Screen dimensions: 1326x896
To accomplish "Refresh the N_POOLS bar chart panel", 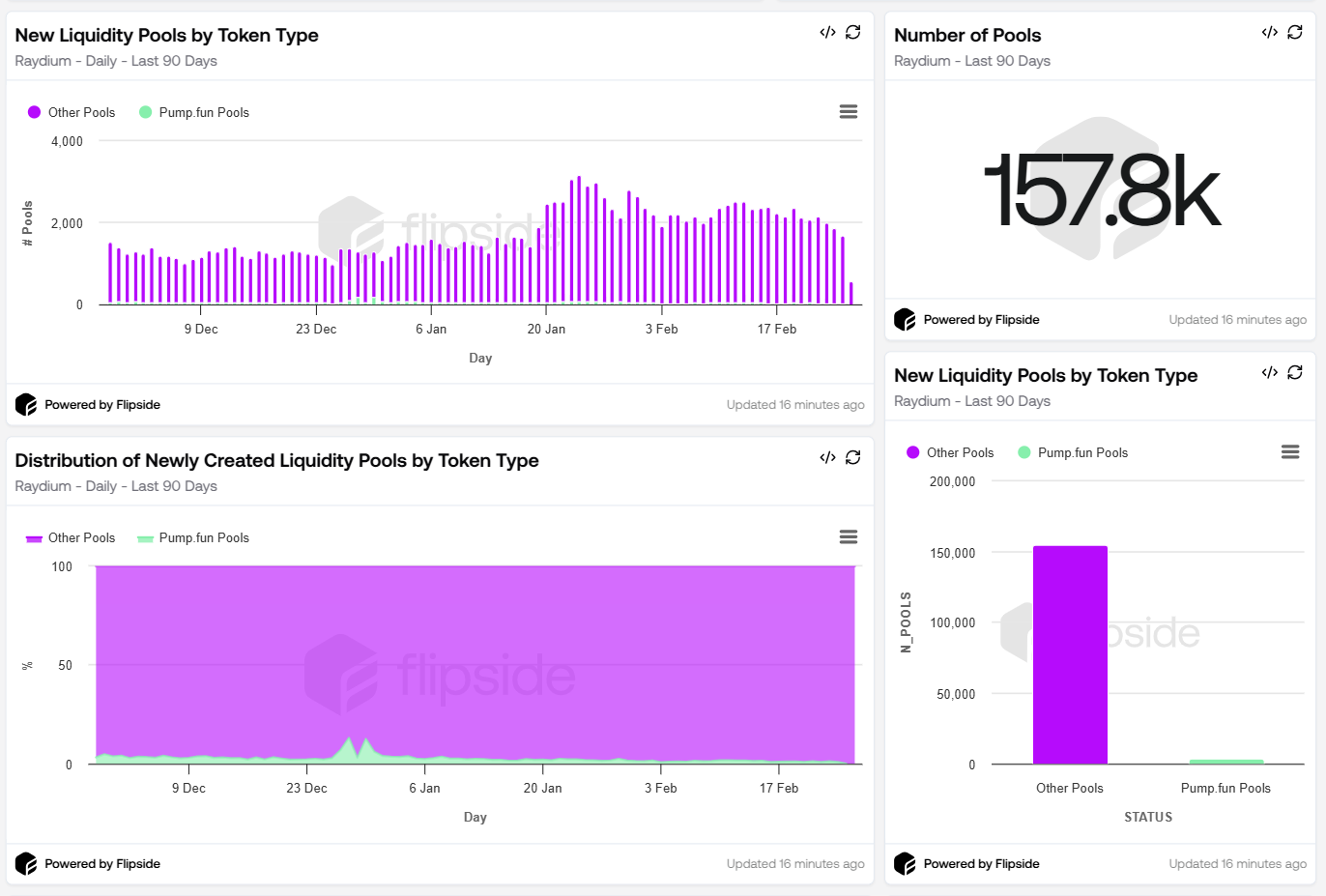I will 1295,372.
